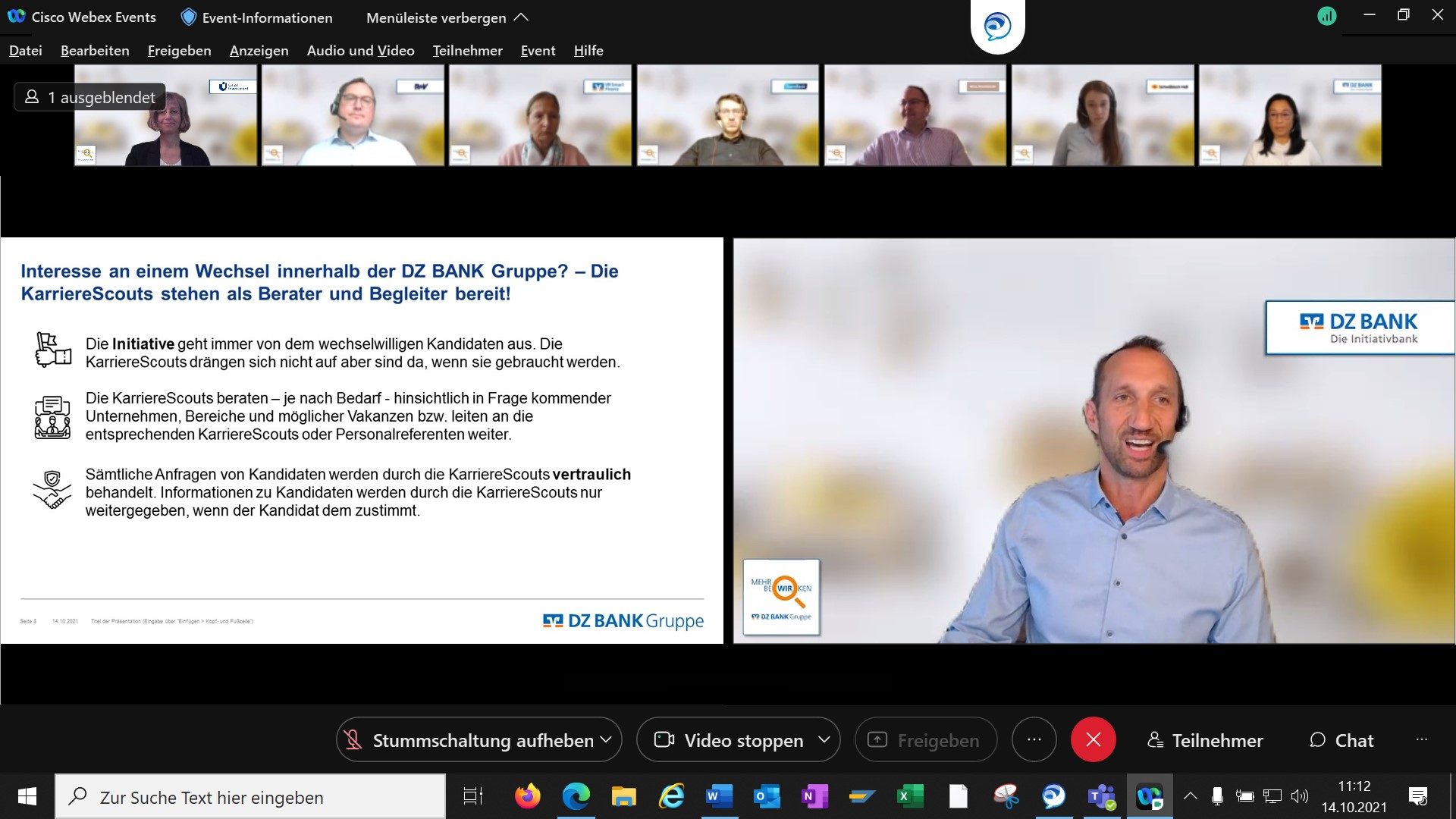Image resolution: width=1456 pixels, height=819 pixels.
Task: Click the shared presentation slide
Action: click(362, 441)
